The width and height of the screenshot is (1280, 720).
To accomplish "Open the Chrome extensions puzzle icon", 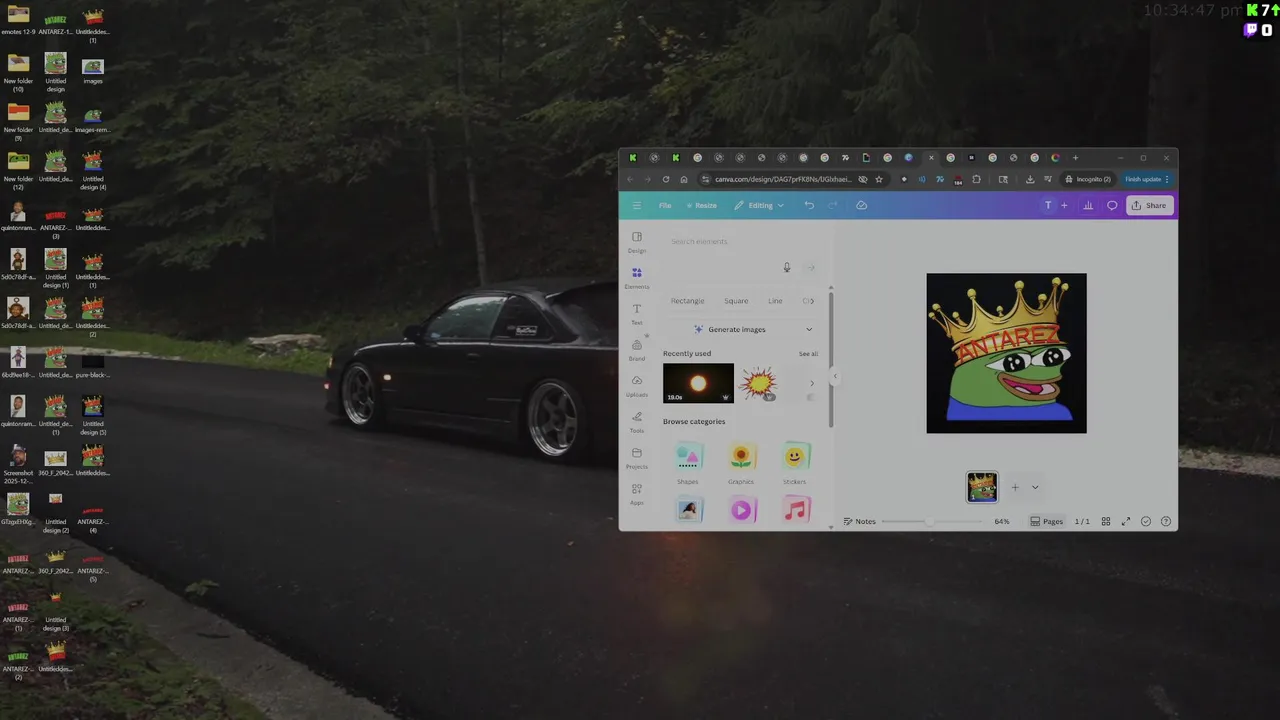I will (976, 179).
